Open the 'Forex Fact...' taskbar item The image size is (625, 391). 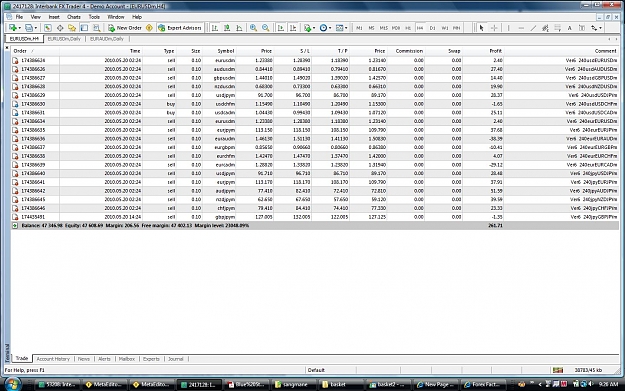pyautogui.click(x=482, y=385)
